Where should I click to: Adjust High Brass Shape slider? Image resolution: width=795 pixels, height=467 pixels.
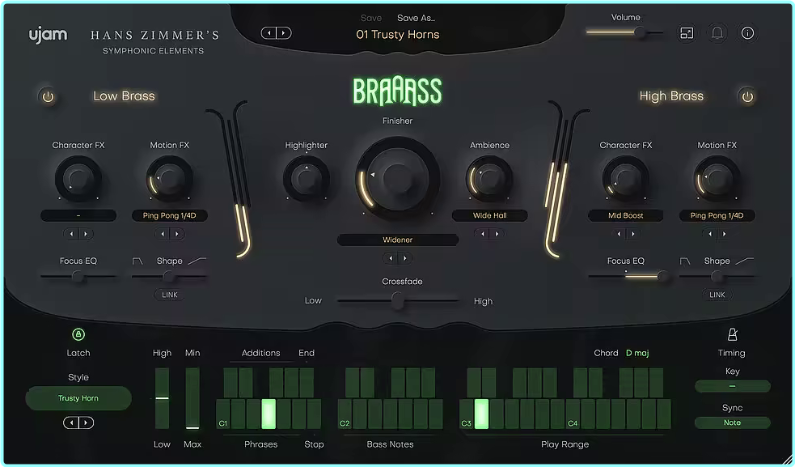[717, 276]
